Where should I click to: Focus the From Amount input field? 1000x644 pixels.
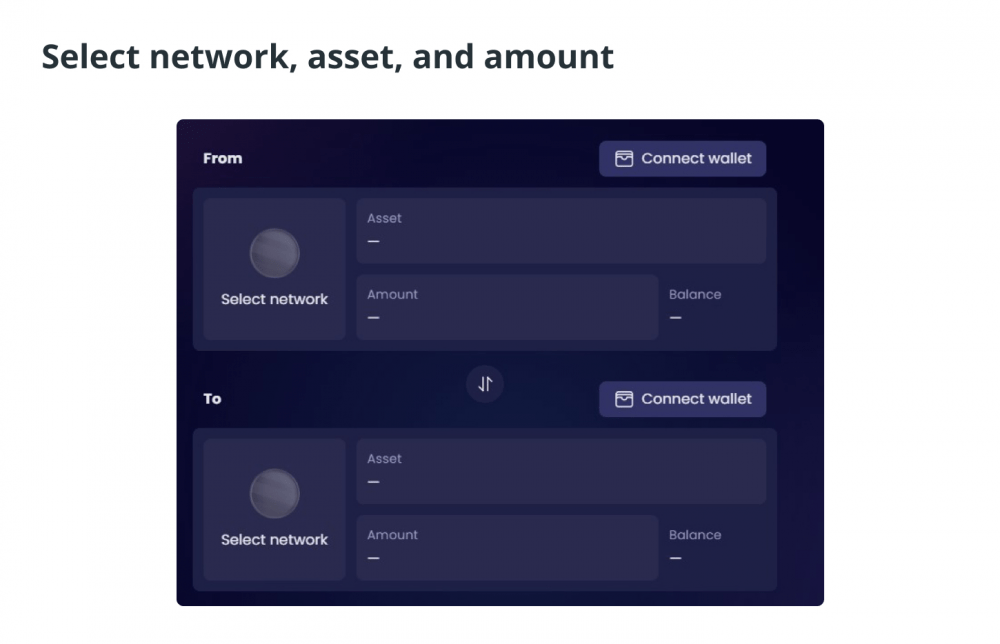point(507,307)
